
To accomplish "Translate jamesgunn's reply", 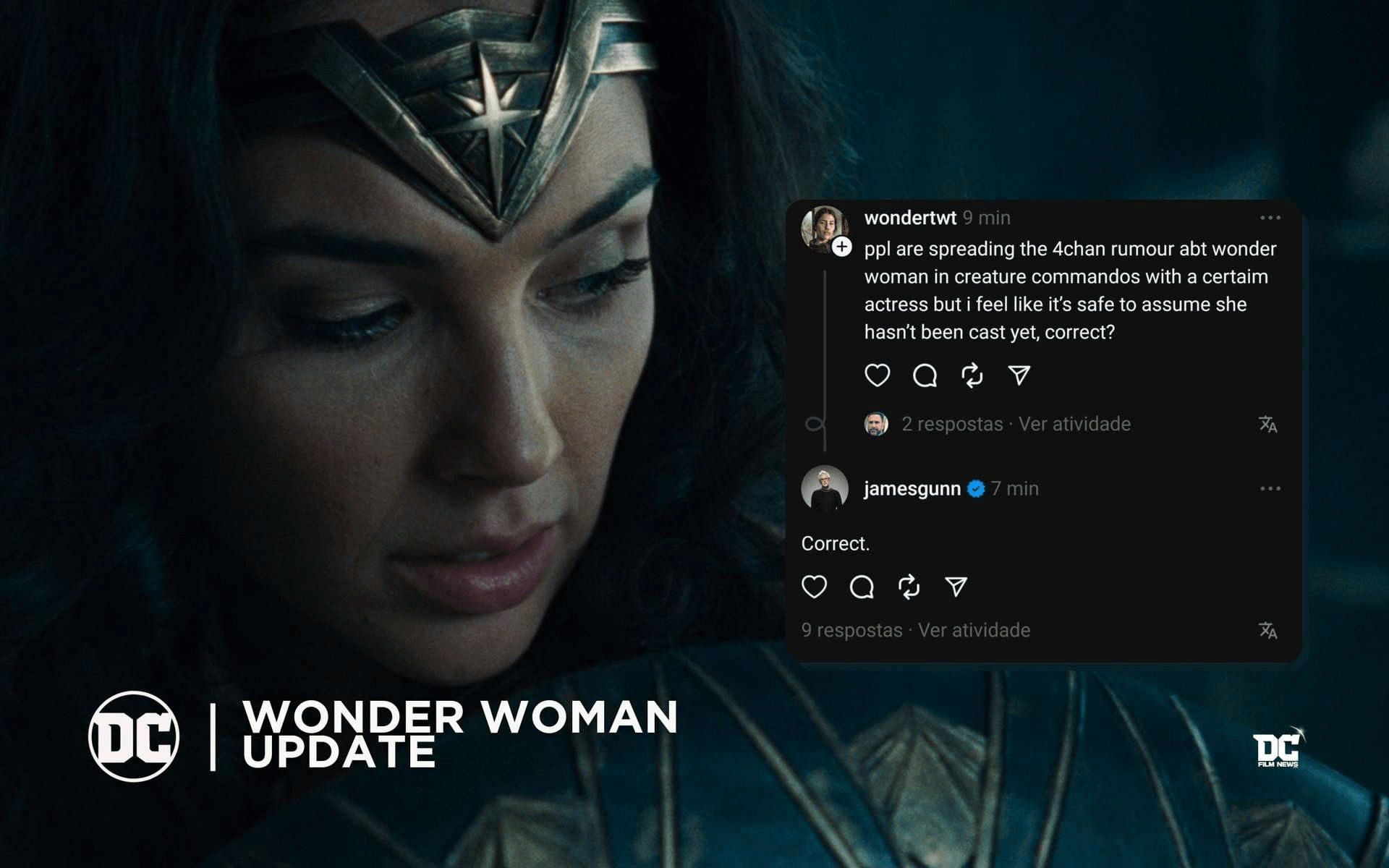I will (1267, 630).
